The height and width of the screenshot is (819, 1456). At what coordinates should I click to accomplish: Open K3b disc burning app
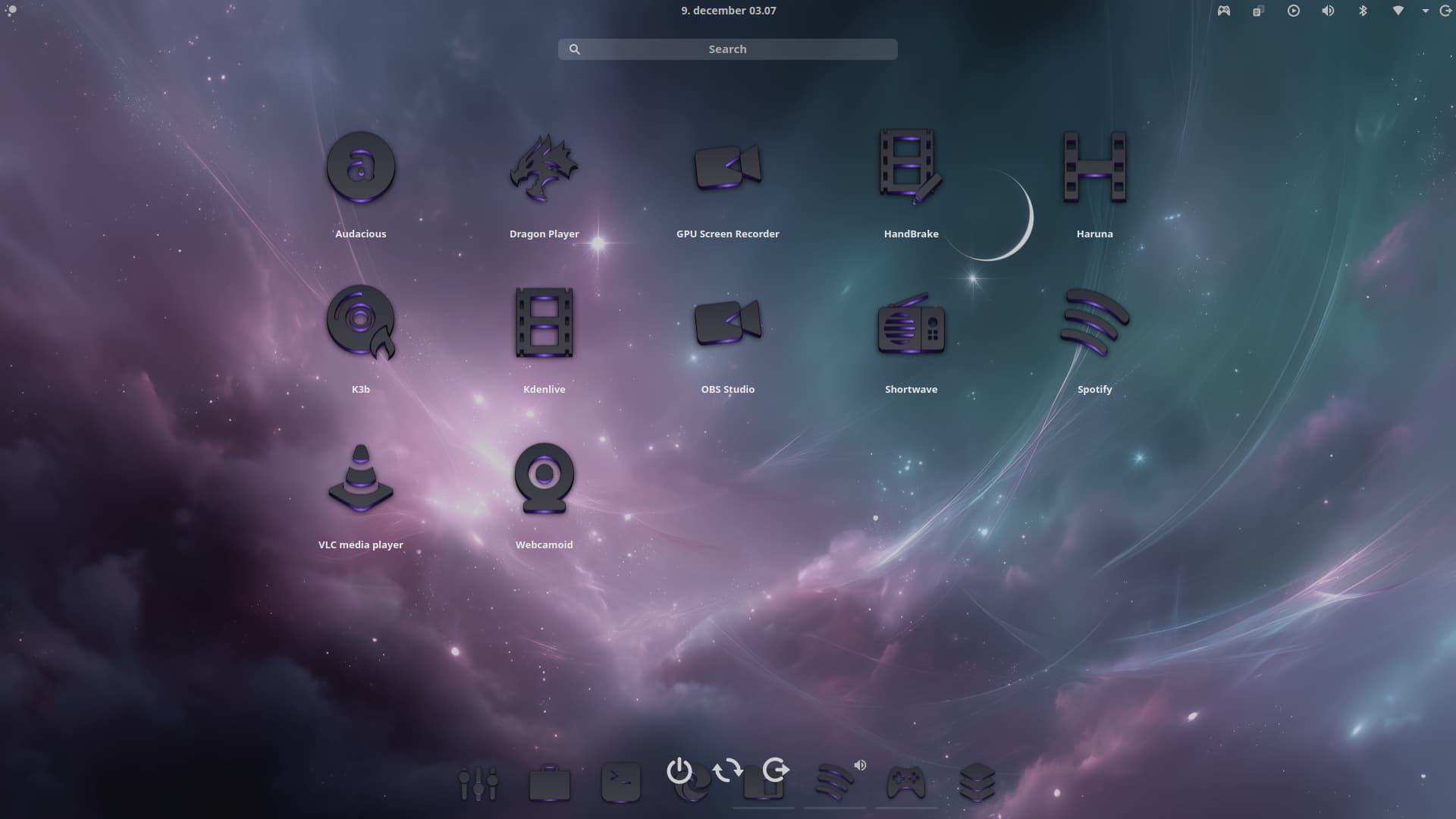(x=361, y=324)
